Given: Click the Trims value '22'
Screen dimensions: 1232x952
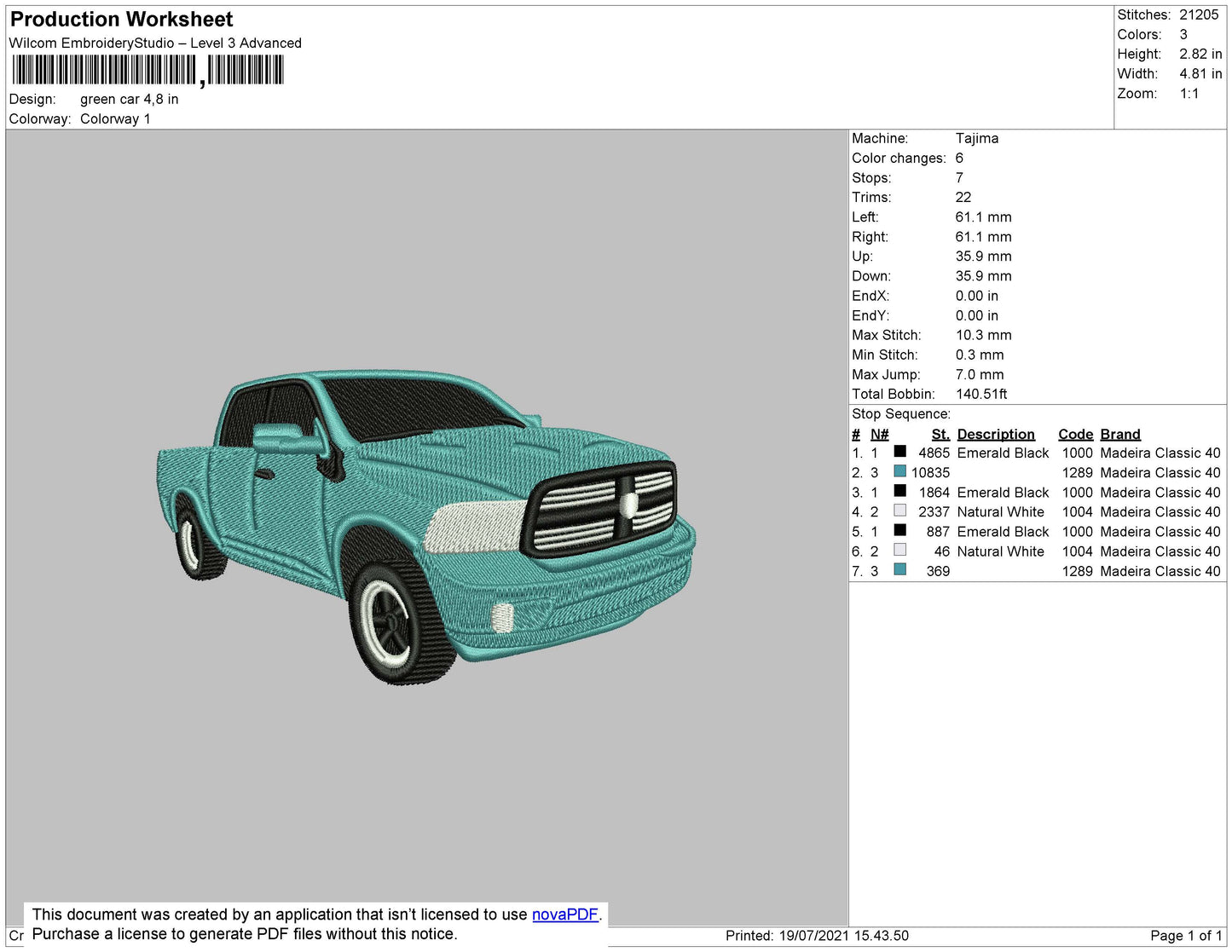Looking at the screenshot, I should click(x=963, y=197).
